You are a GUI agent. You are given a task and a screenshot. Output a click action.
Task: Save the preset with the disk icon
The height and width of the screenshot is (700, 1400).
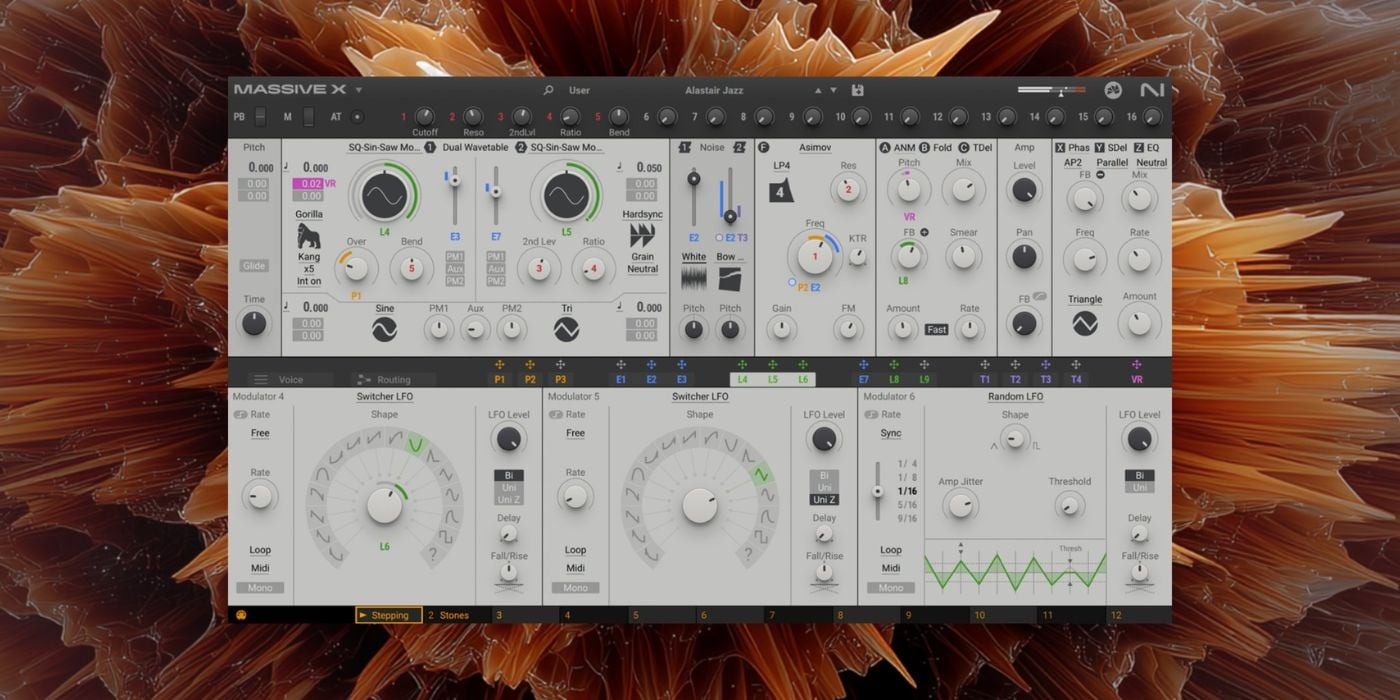[x=857, y=90]
